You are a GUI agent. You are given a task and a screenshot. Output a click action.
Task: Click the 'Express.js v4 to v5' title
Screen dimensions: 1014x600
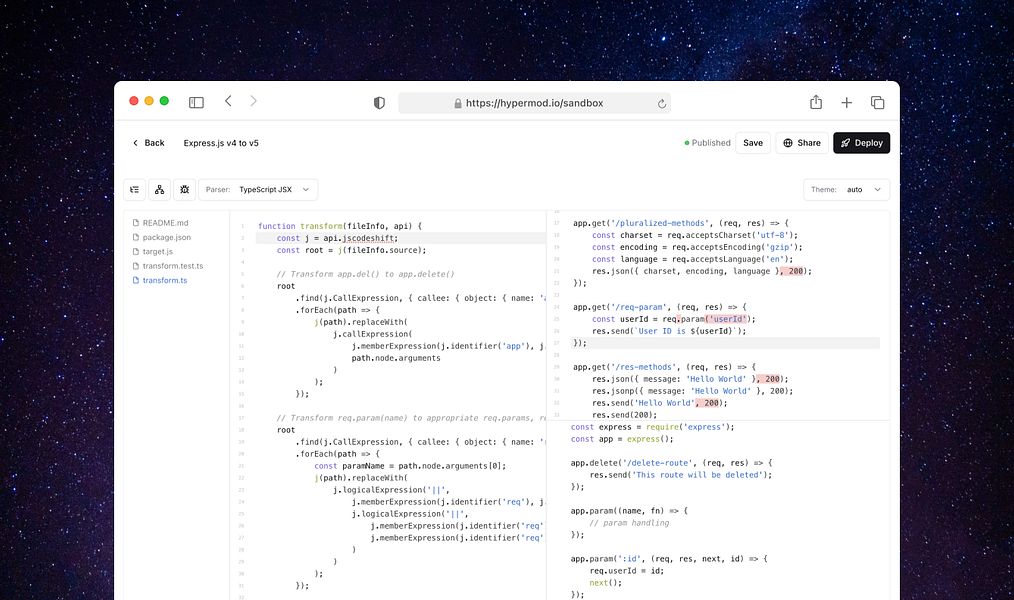[x=221, y=143]
